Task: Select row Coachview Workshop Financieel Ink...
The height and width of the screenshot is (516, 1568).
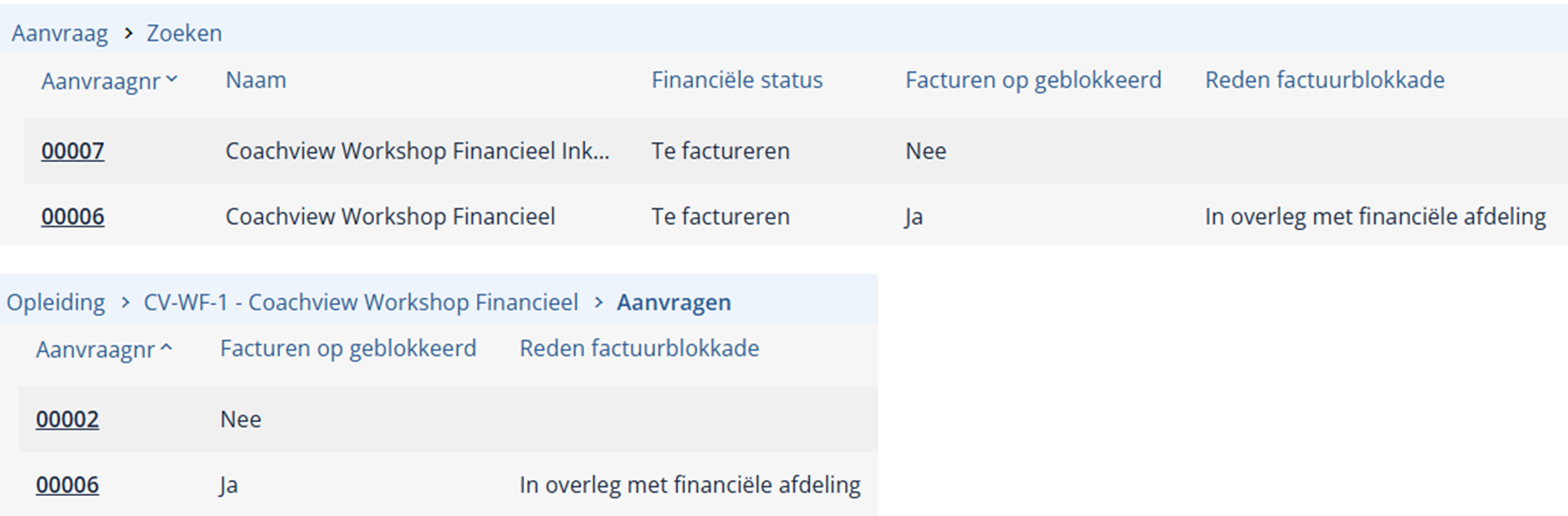Action: click(x=795, y=151)
